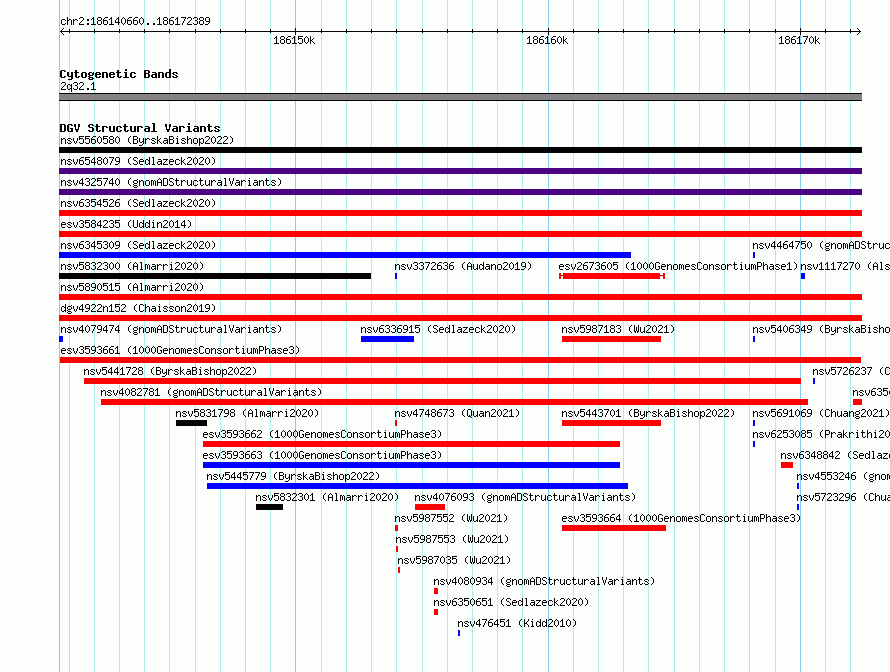Open the nsv5443701 (ByrskaBishop2022) label
Image resolution: width=890 pixels, height=672 pixels.
tap(648, 413)
